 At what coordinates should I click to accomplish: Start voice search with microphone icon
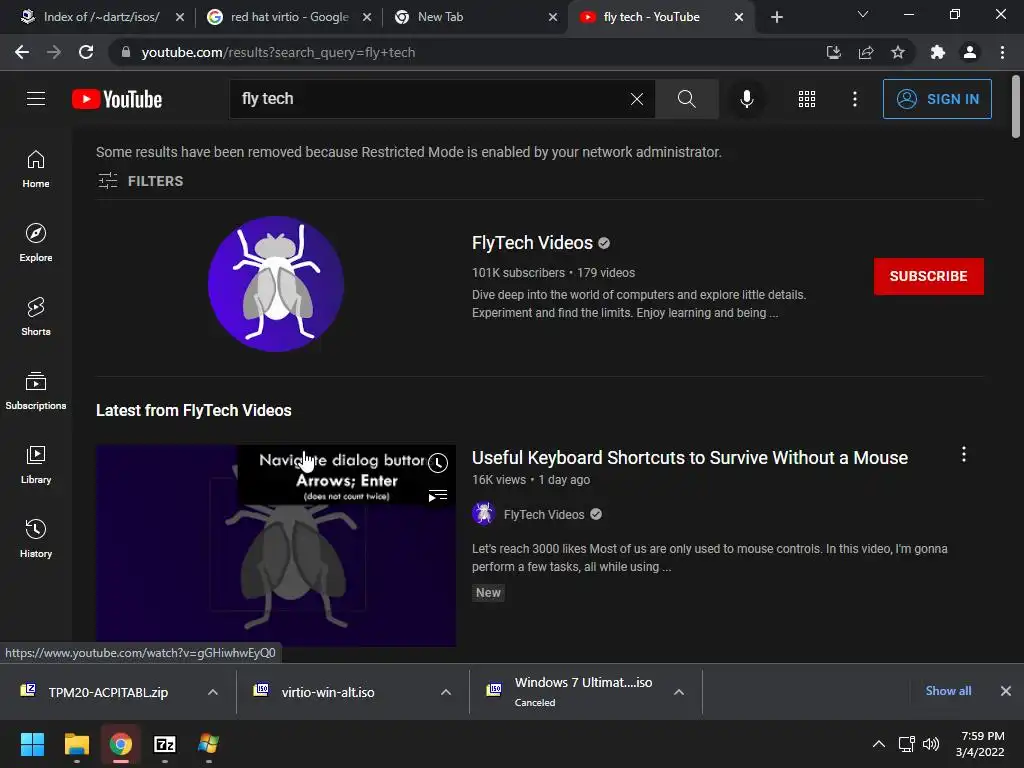746,99
